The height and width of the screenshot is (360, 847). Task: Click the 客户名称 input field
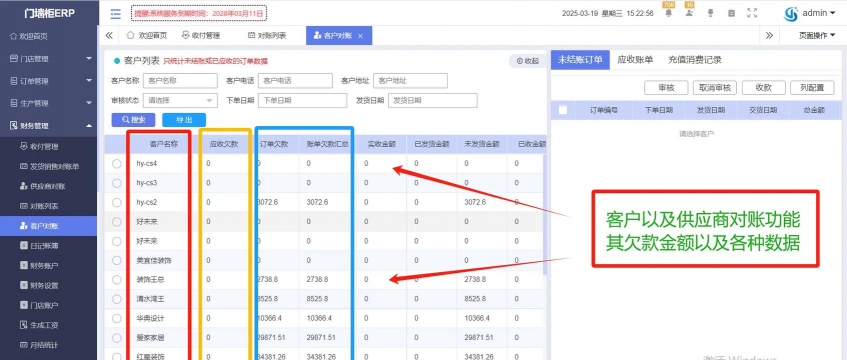(x=180, y=81)
